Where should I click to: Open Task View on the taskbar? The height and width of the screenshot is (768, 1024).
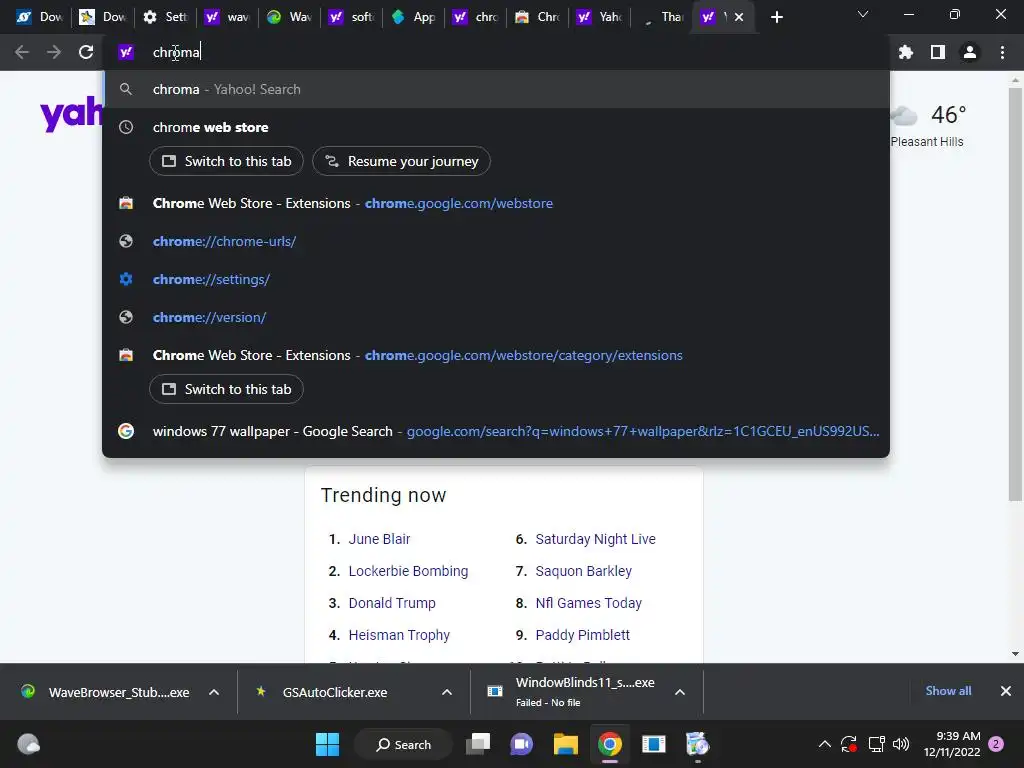click(478, 744)
